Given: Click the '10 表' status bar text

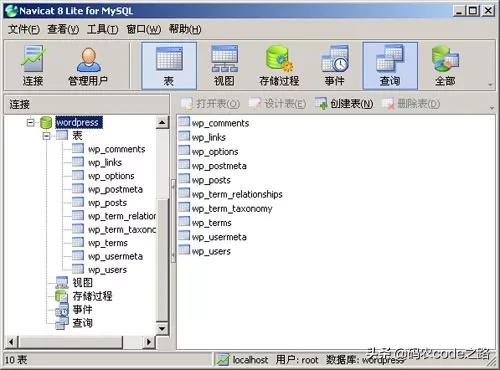Looking at the screenshot, I should 16,360.
